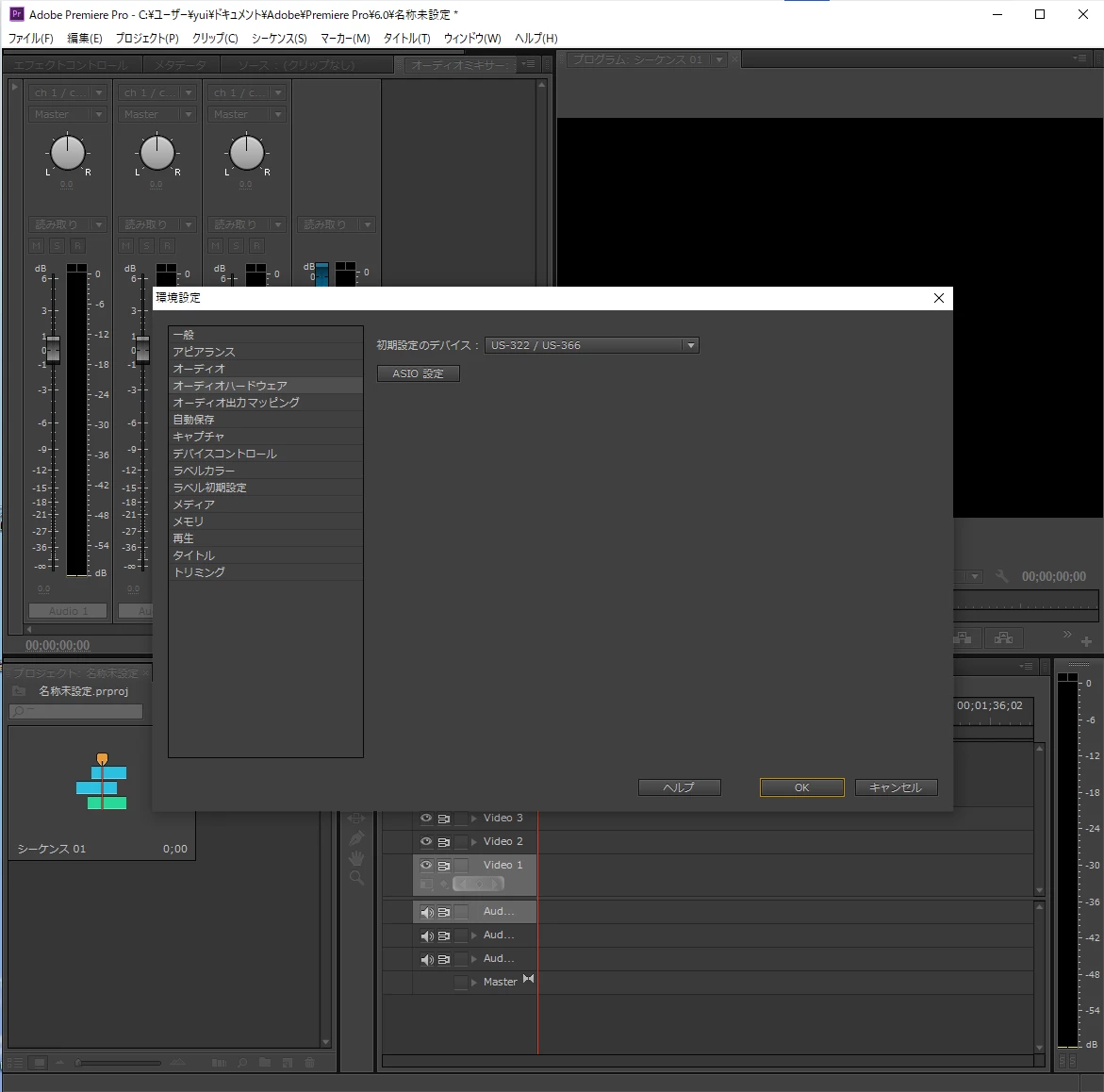Screen dimensions: 1104x1092
Task: Expand the Video 2 track
Action: (x=474, y=841)
